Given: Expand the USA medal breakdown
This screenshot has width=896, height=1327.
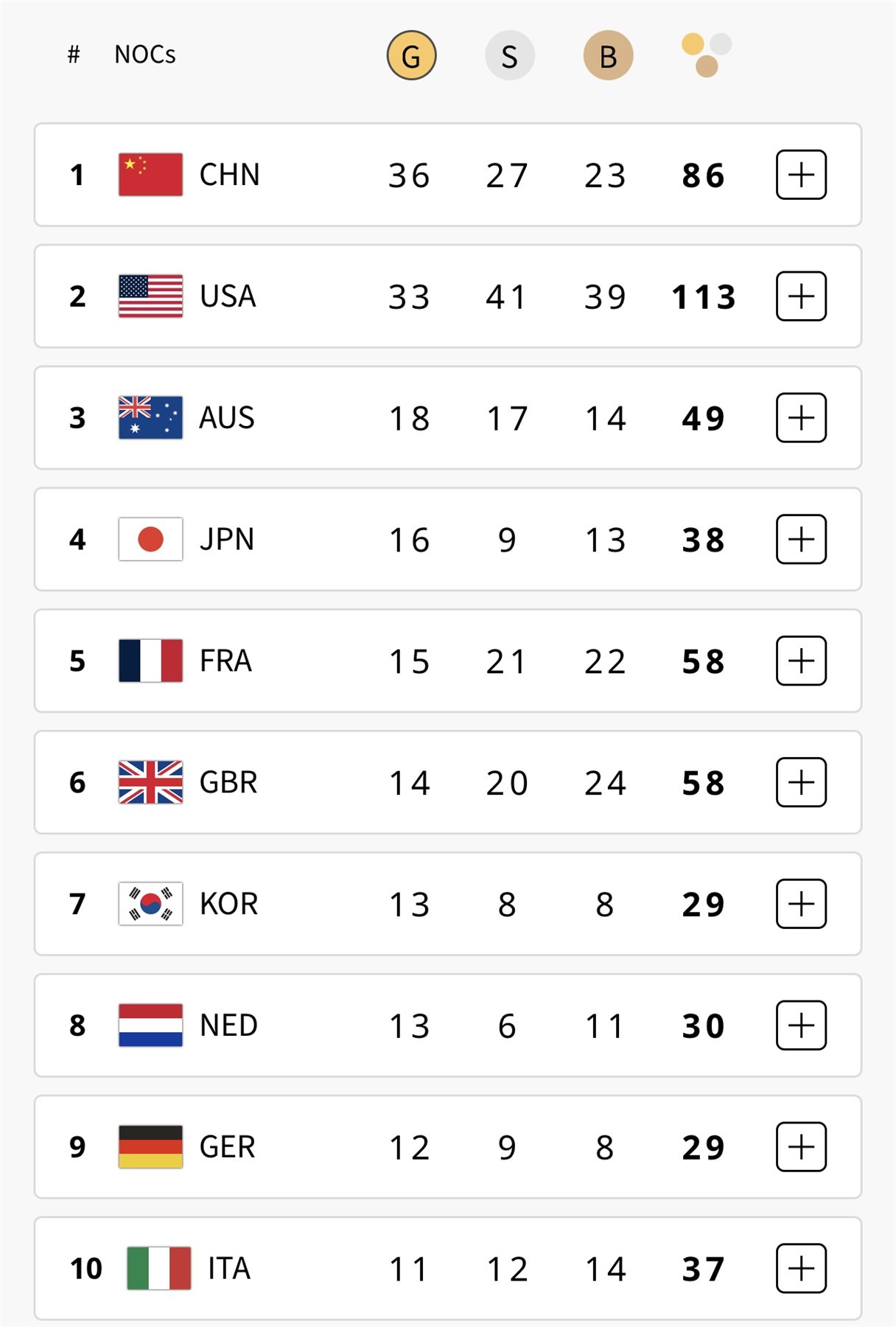Looking at the screenshot, I should click(801, 296).
